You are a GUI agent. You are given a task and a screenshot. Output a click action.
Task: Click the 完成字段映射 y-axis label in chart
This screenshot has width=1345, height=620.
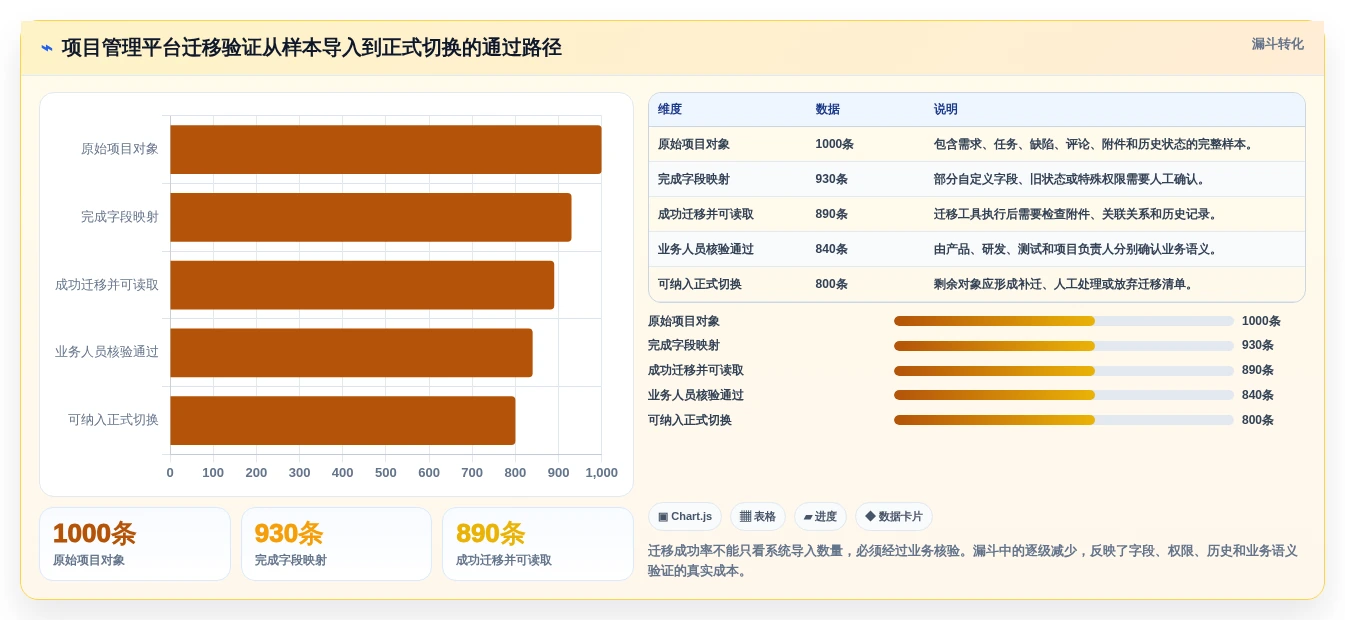coord(120,217)
